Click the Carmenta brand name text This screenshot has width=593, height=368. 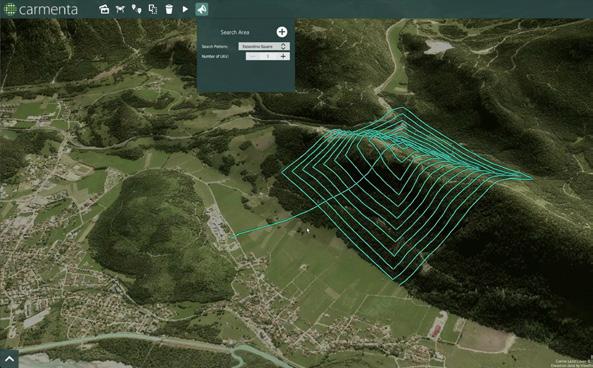pyautogui.click(x=48, y=9)
